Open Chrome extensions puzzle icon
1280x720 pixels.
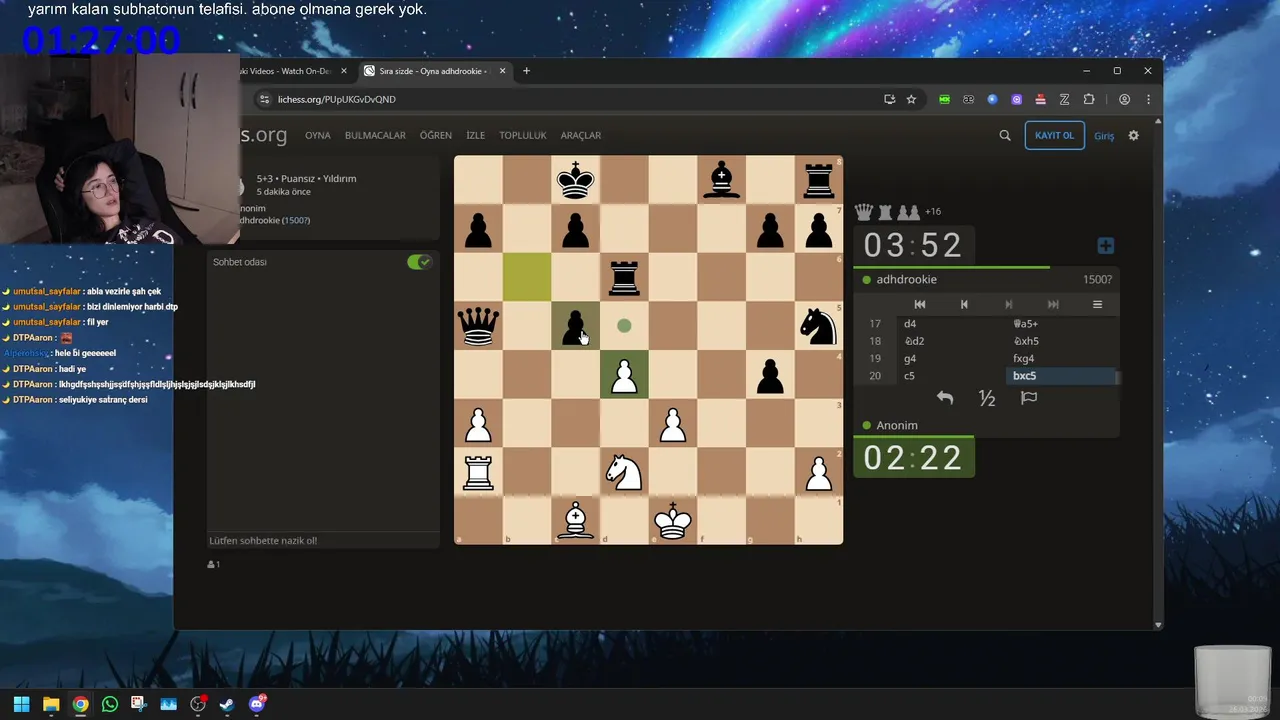tap(1089, 99)
